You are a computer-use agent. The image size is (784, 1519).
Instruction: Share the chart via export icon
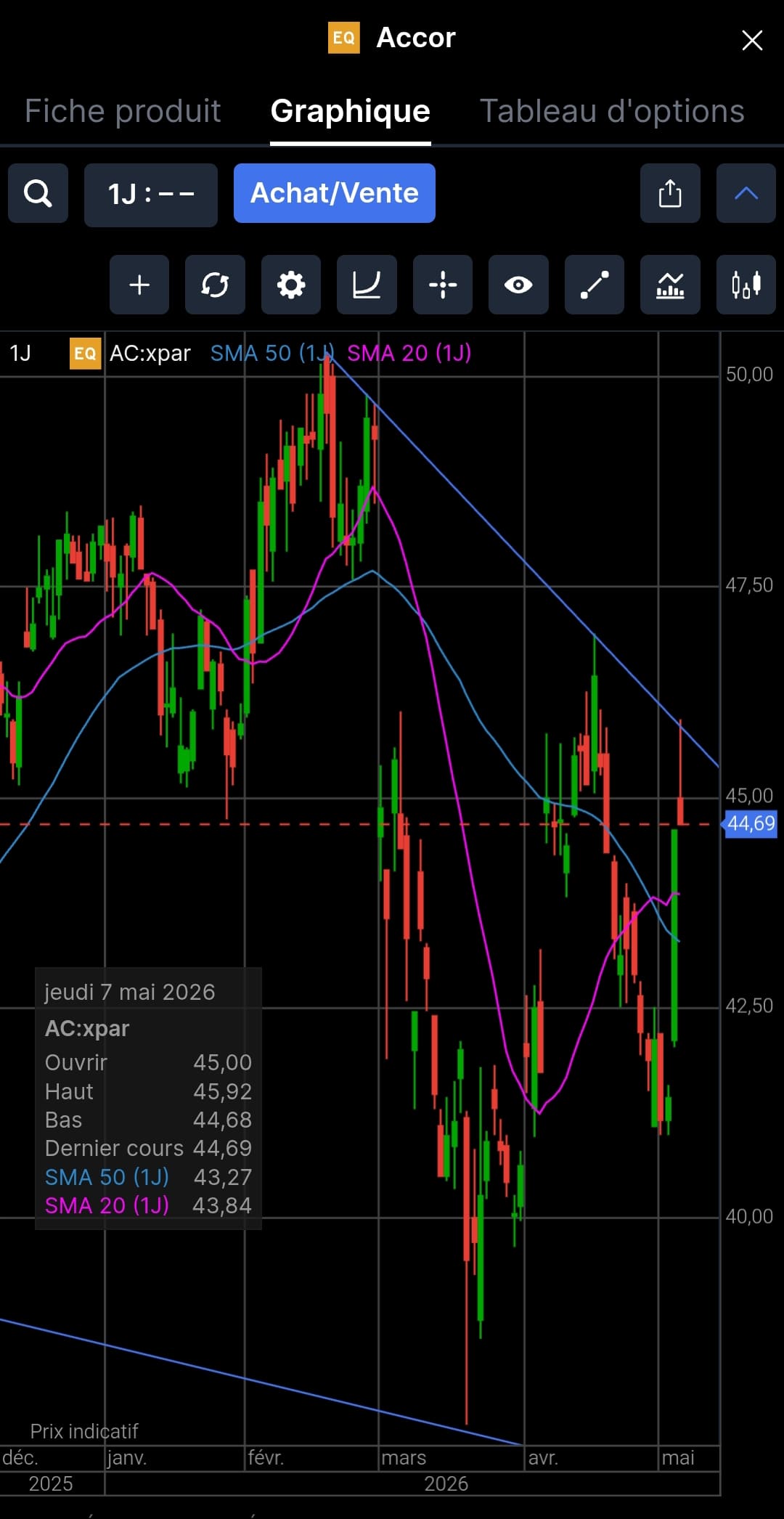(670, 193)
